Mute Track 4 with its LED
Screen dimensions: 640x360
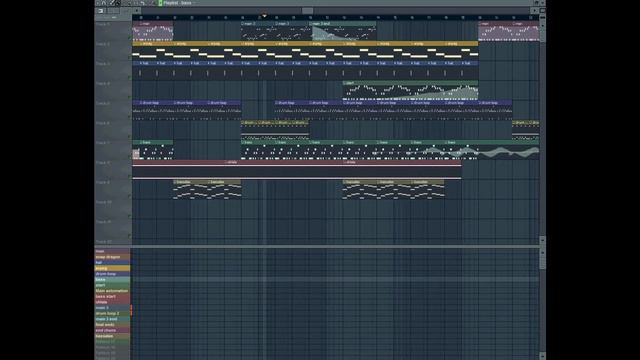click(x=130, y=97)
